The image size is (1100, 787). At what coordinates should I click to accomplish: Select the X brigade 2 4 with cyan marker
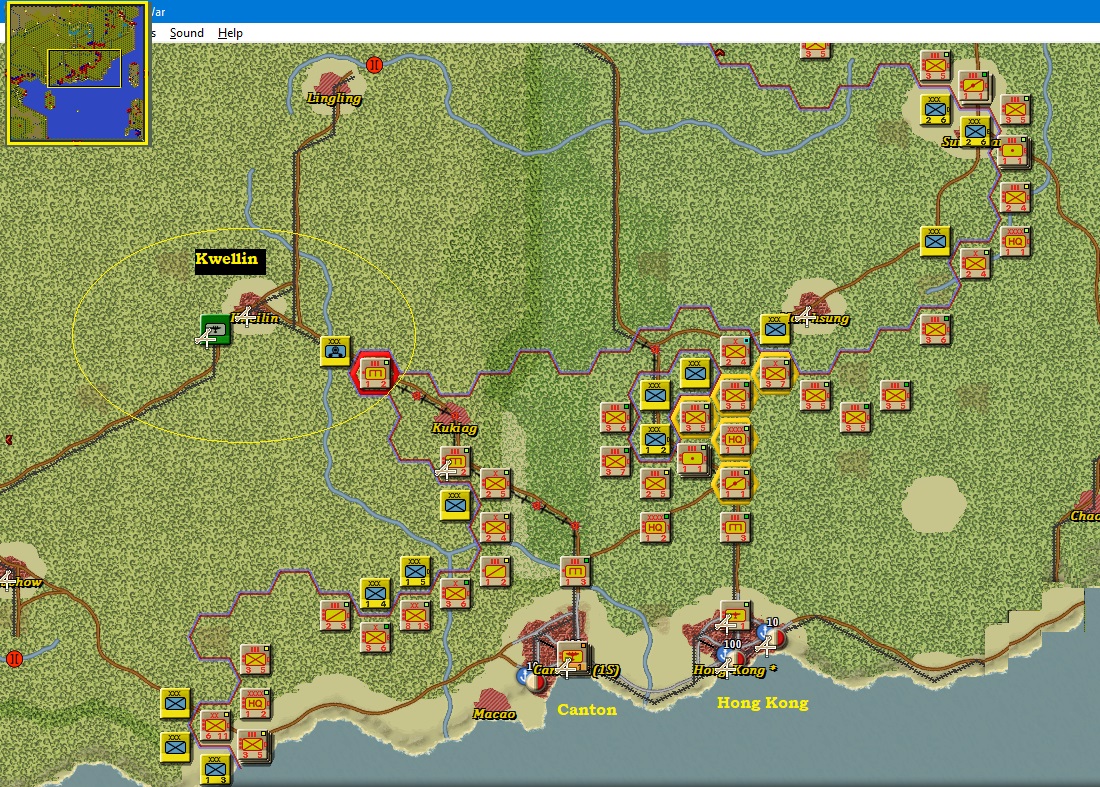[735, 351]
